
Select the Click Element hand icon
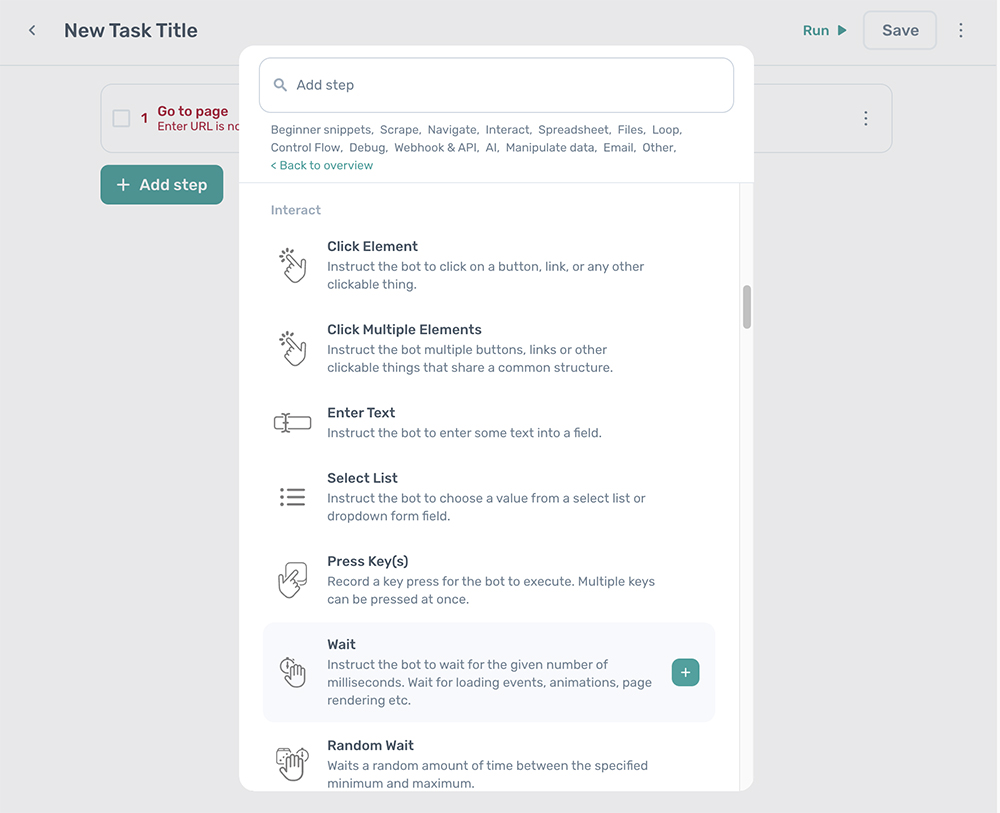click(x=292, y=264)
